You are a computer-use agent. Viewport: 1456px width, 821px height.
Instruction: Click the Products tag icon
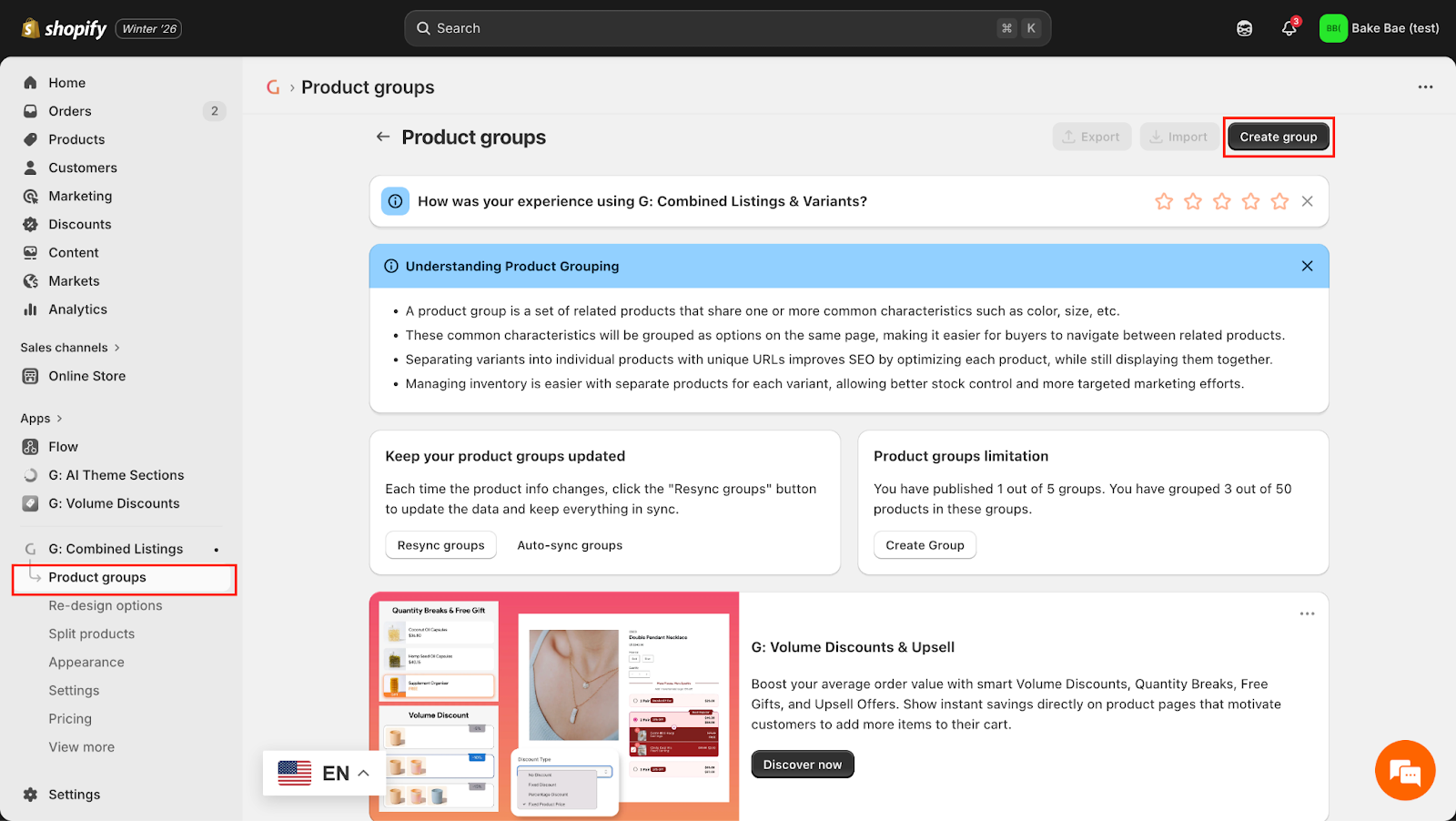pyautogui.click(x=30, y=139)
